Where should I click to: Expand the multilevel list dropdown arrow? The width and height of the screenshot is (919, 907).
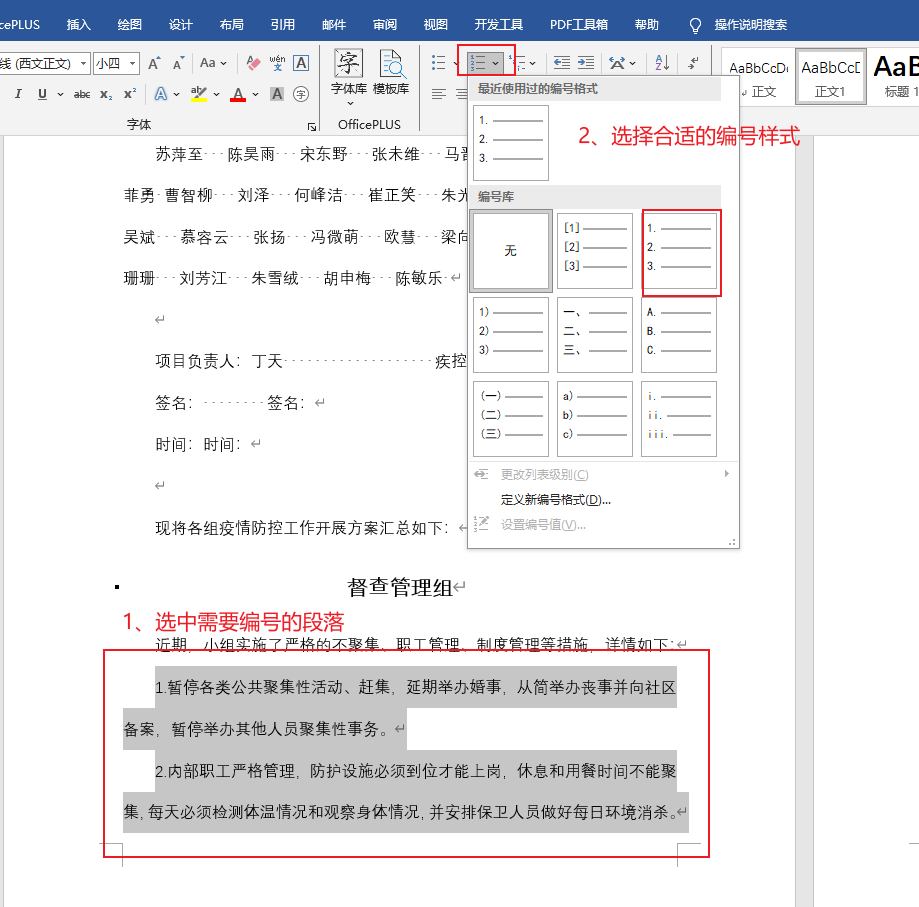pos(532,63)
